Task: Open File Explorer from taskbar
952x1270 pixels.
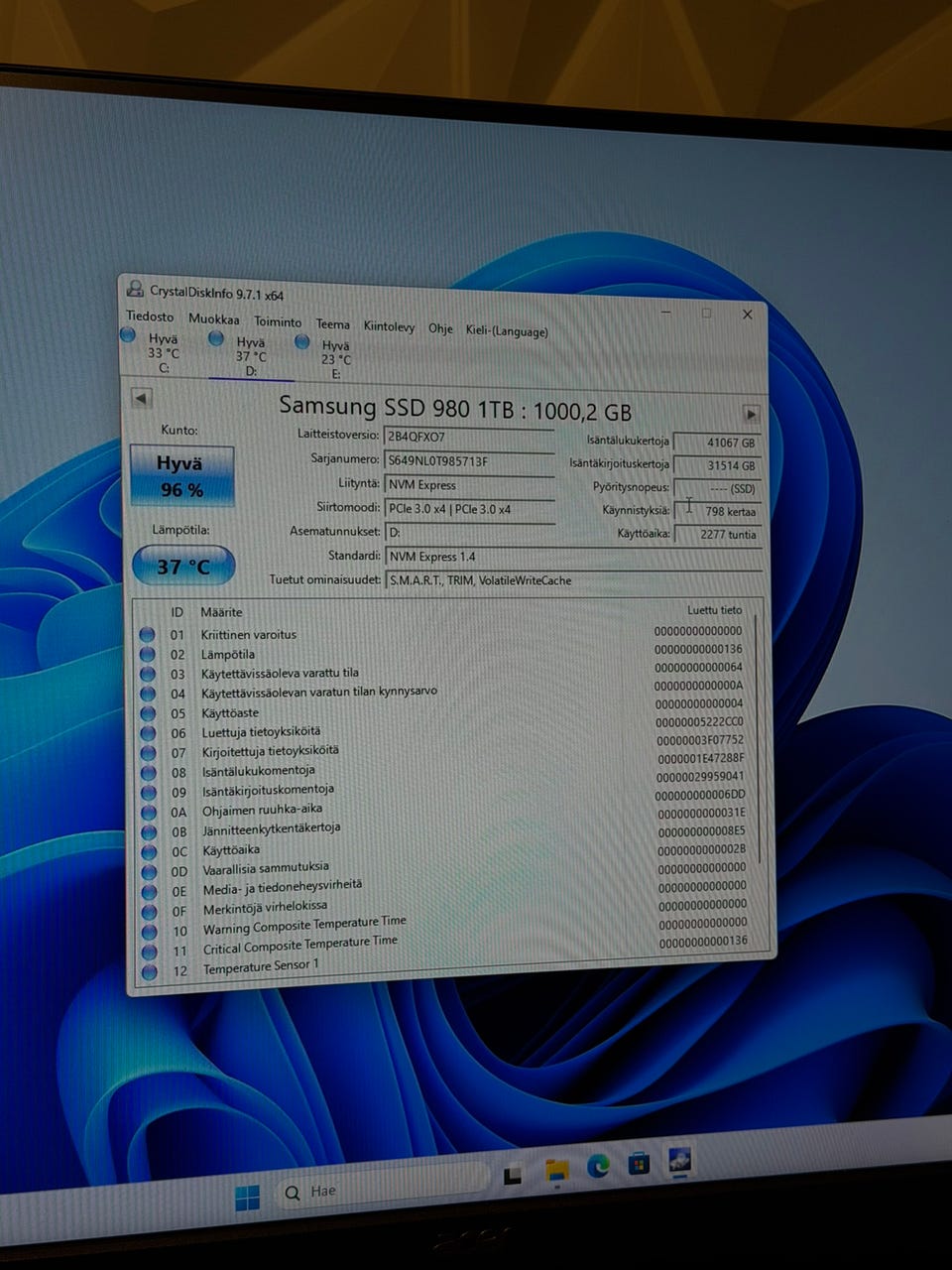Action: pos(557,1173)
